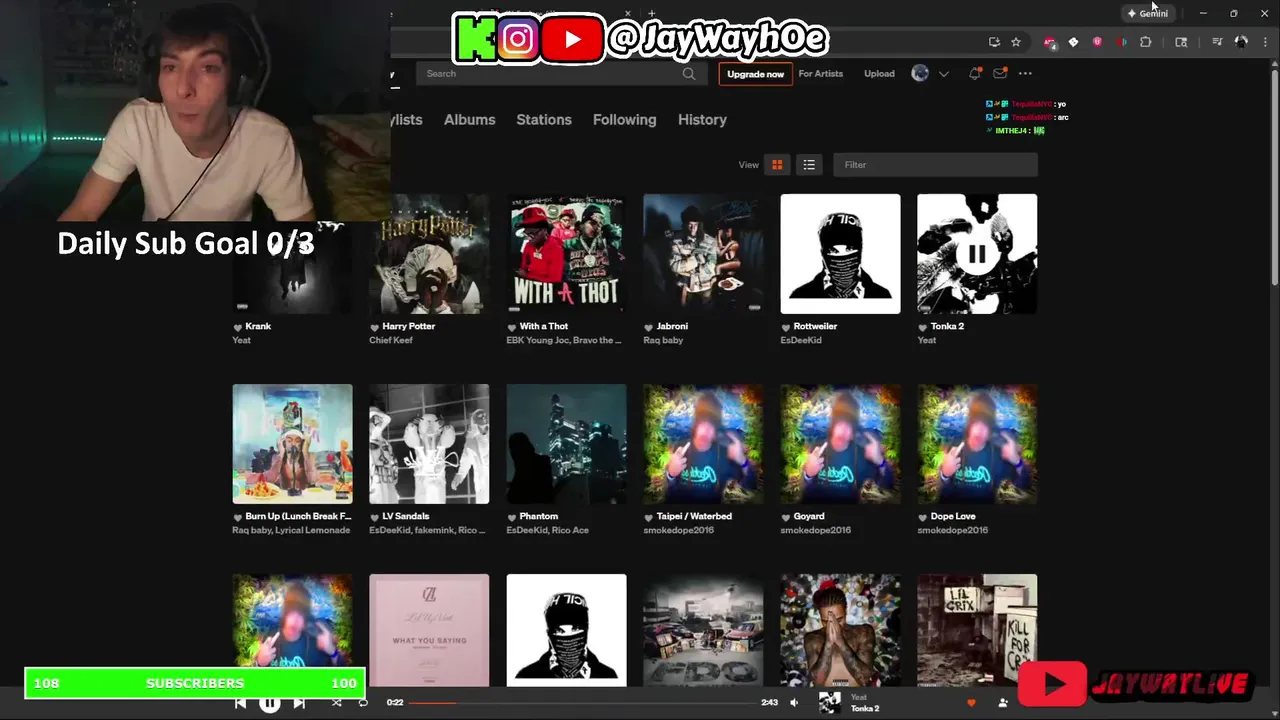
Task: Toggle the heart next to Taipei / Waterbed
Action: point(649,517)
